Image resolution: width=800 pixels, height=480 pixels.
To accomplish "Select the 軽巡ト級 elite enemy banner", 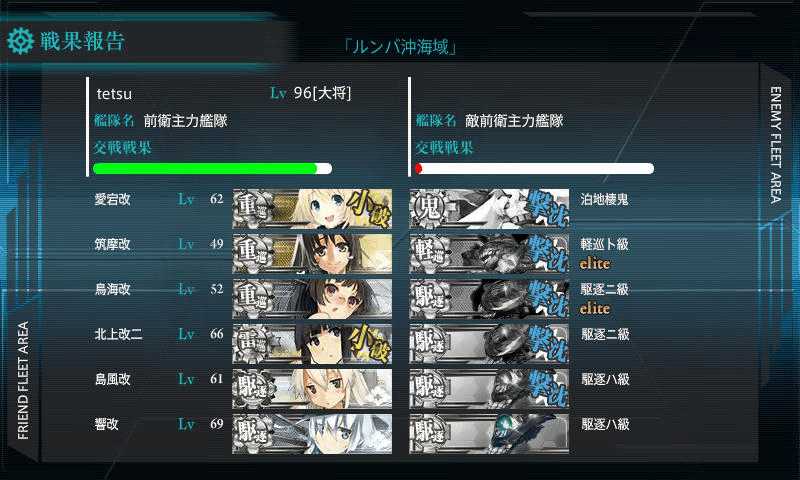I will [x=489, y=254].
